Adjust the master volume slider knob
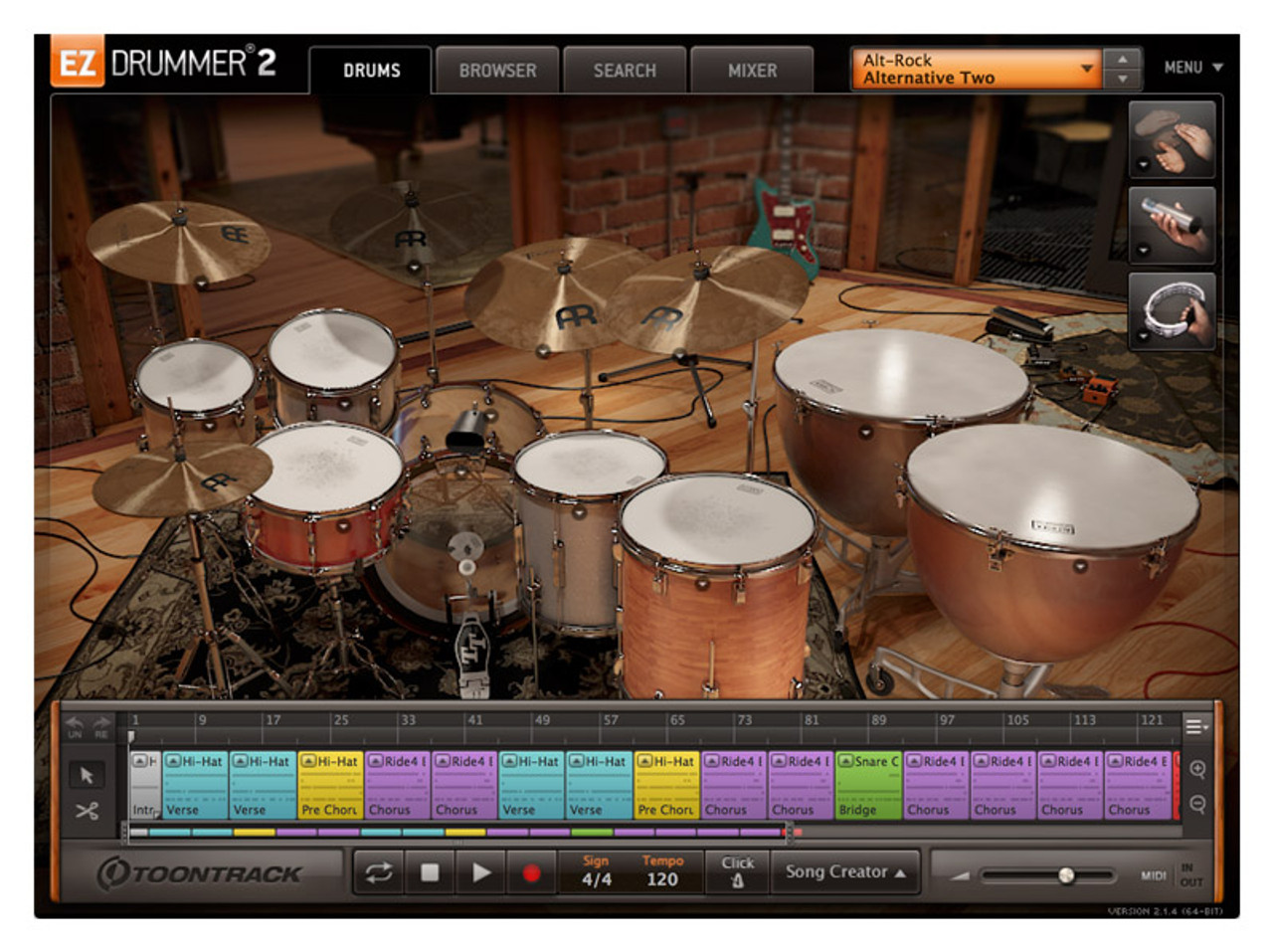This screenshot has height=952, width=1273. [x=1066, y=875]
